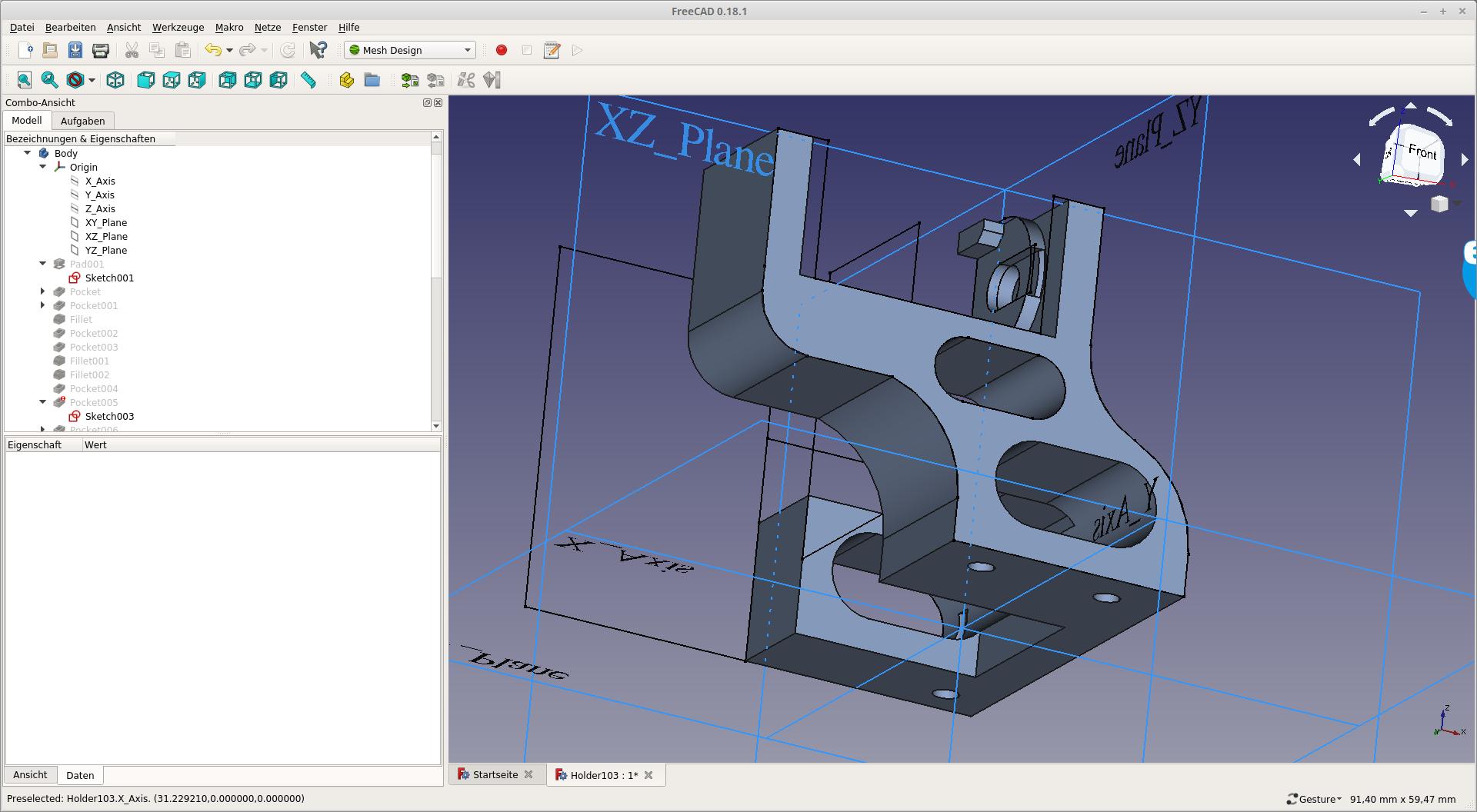Viewport: 1477px width, 812px height.
Task: Click the Cut scissors icon
Action: click(132, 50)
